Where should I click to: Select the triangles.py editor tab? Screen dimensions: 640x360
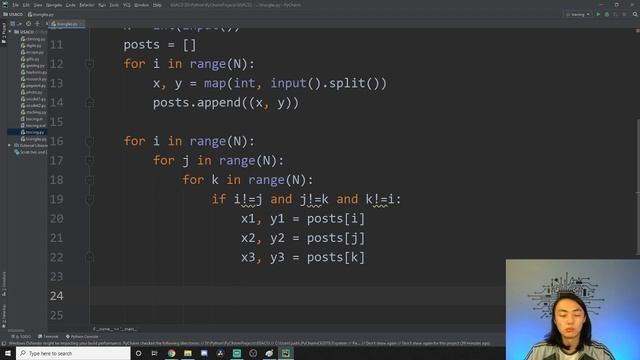67,24
